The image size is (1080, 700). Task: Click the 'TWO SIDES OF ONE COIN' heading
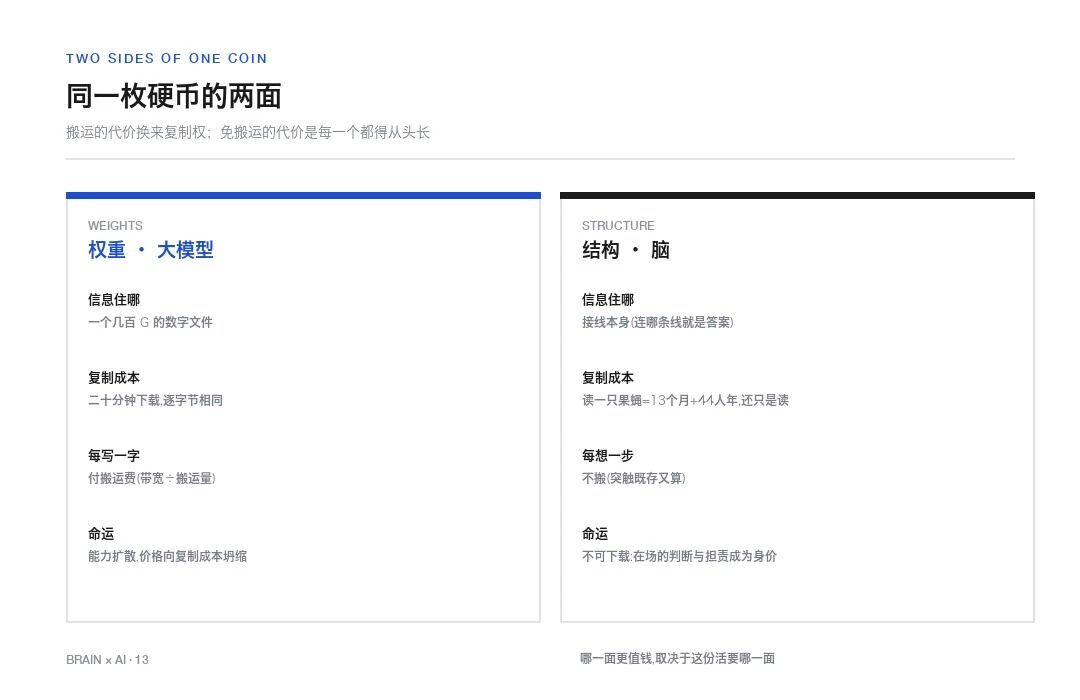pyautogui.click(x=167, y=59)
